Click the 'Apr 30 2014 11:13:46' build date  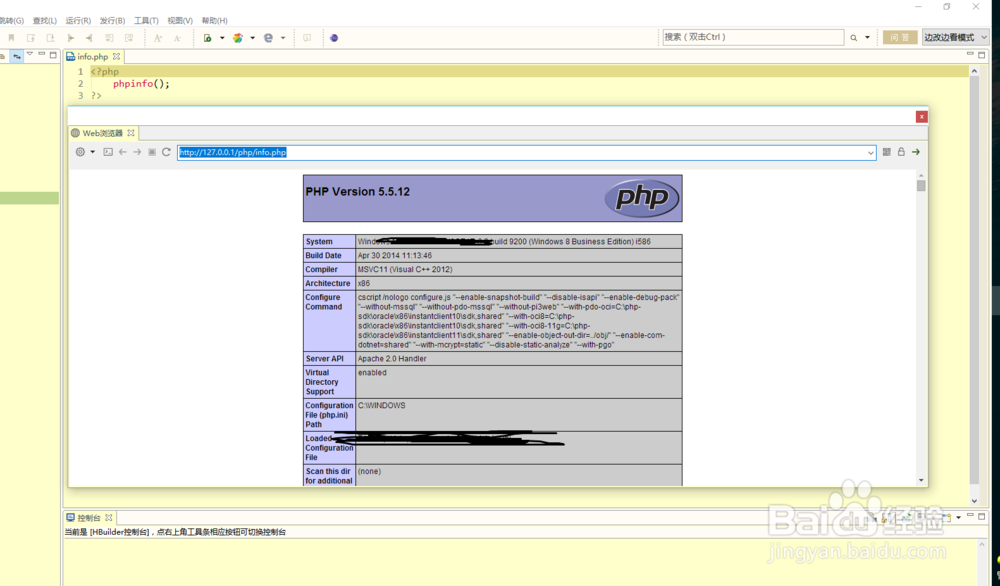pos(395,255)
